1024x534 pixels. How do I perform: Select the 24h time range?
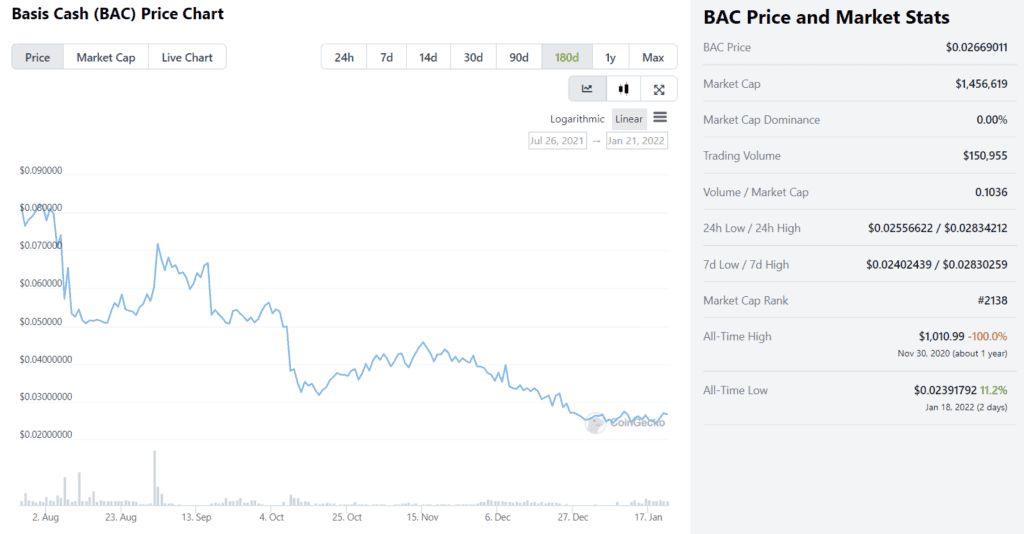tap(344, 57)
